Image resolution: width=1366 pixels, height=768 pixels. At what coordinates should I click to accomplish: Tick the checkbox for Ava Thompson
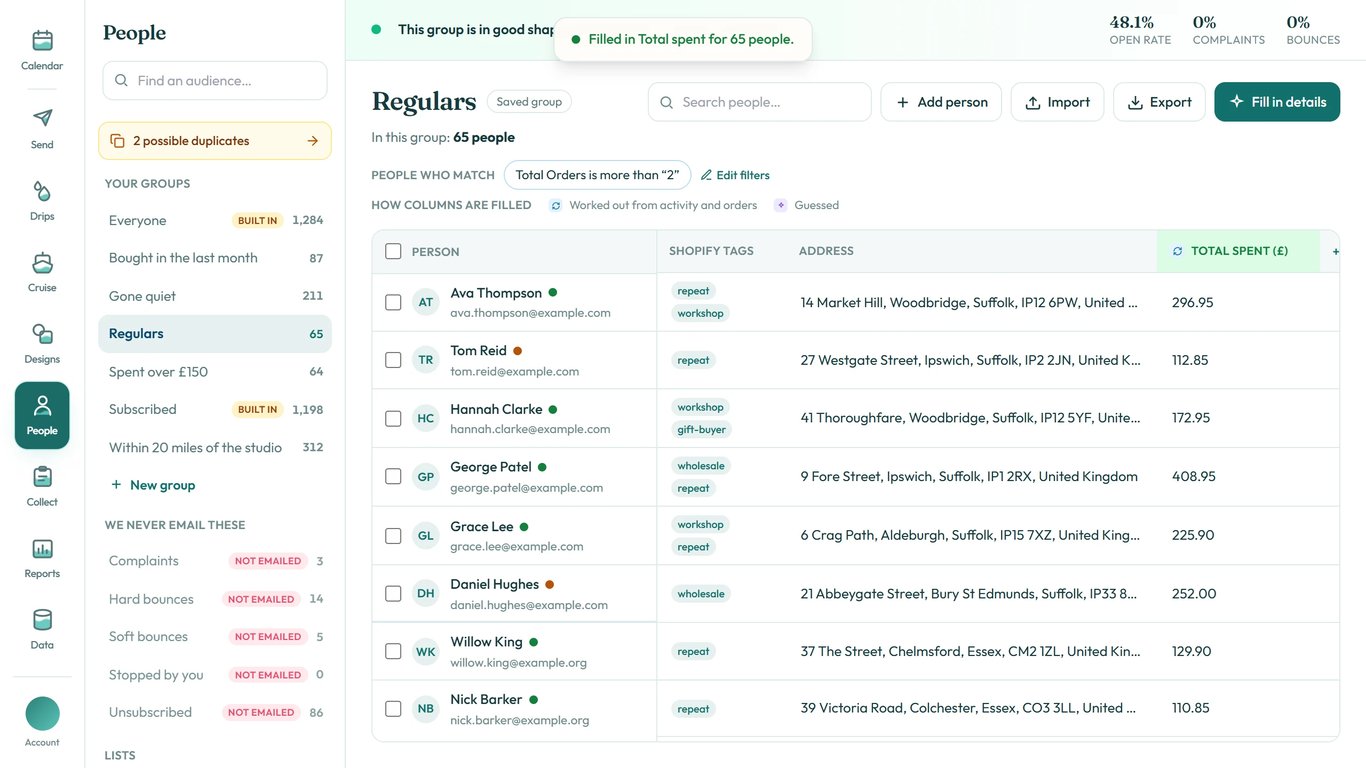[393, 302]
